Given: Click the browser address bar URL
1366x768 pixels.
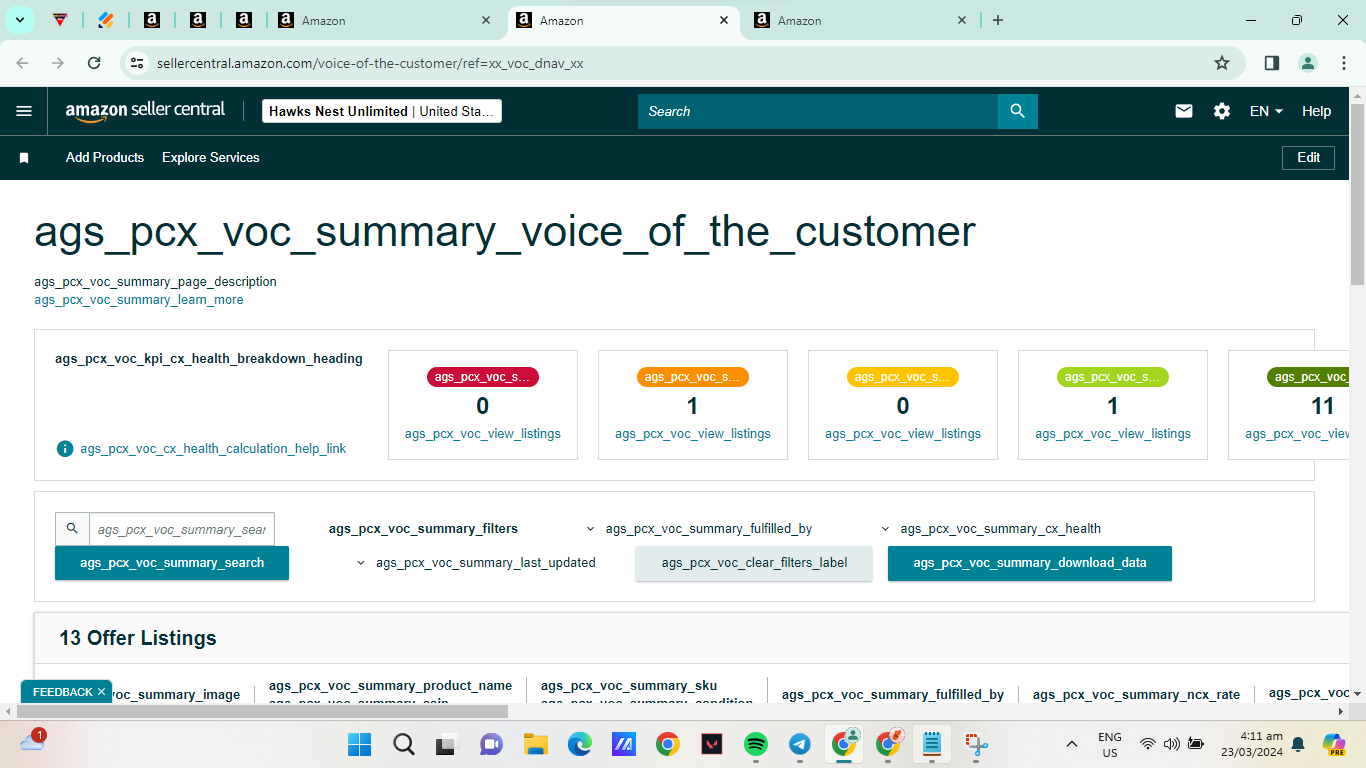Looking at the screenshot, I should (370, 63).
